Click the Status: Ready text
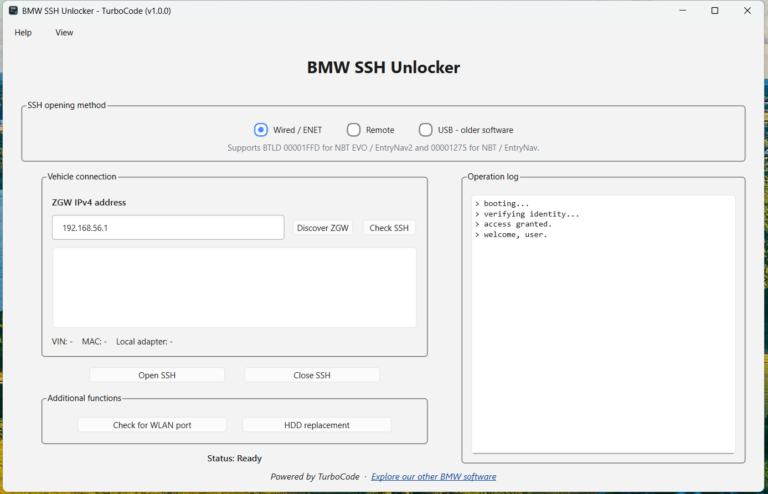Screen dimensions: 768x494 coord(234,458)
